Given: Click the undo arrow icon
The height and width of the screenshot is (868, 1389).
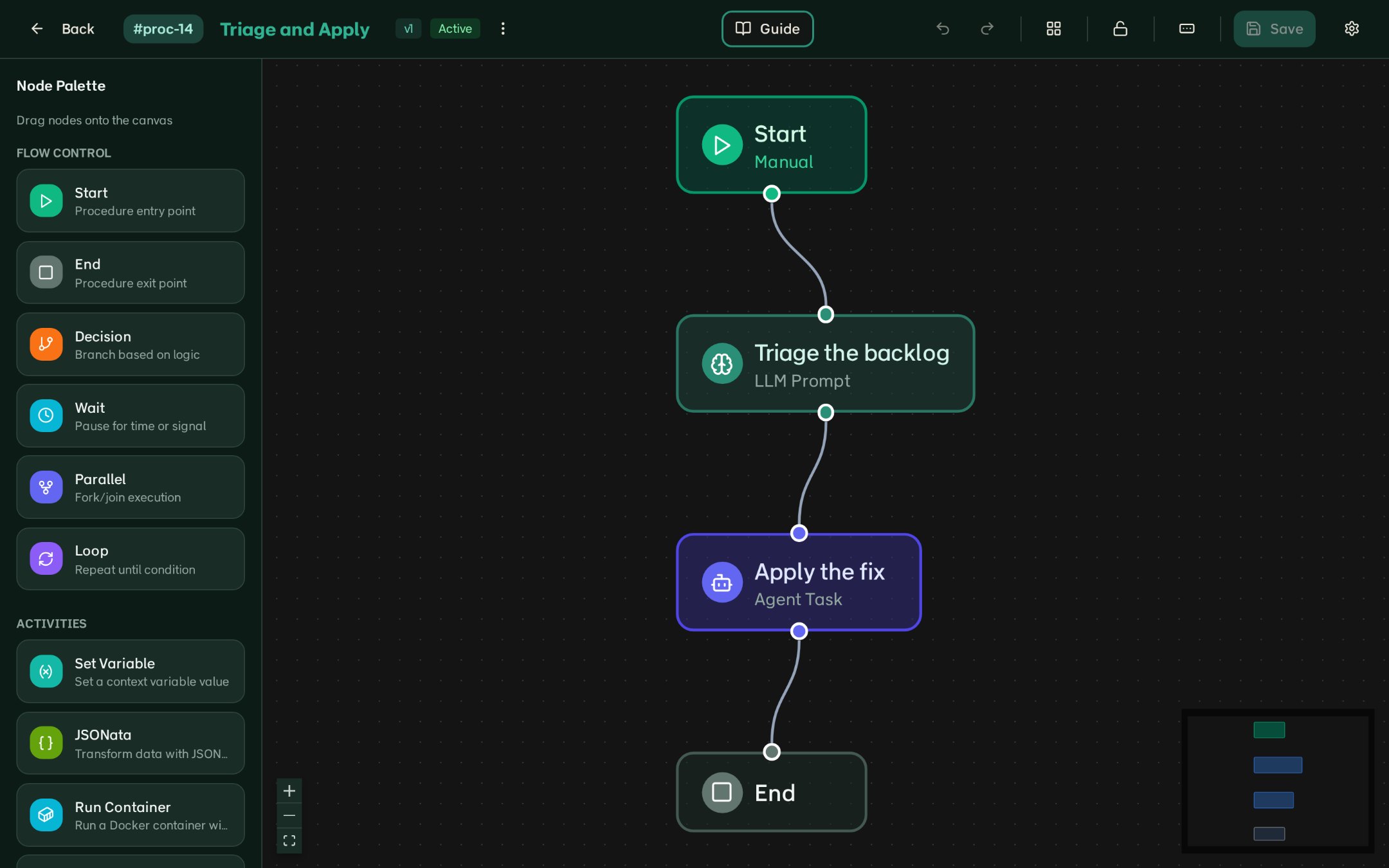Looking at the screenshot, I should point(943,28).
